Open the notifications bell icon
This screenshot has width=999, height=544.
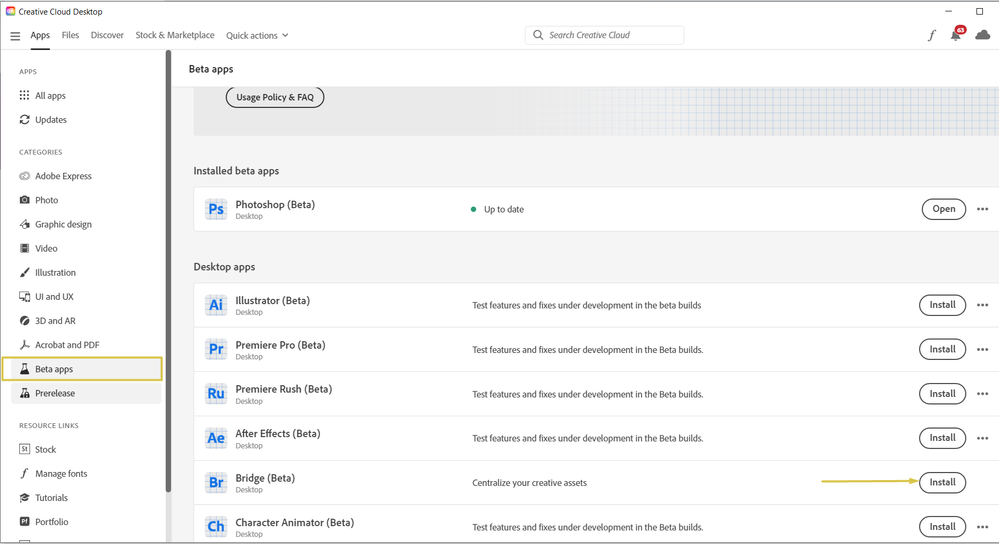[x=957, y=34]
